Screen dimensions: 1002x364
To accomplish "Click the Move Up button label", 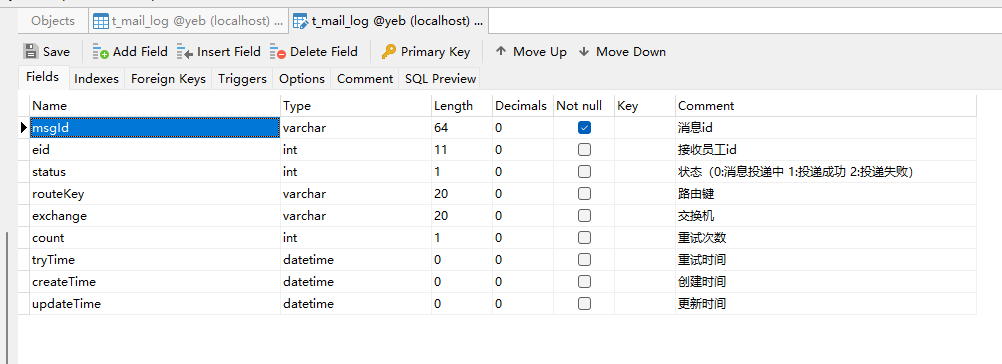I will pyautogui.click(x=540, y=52).
